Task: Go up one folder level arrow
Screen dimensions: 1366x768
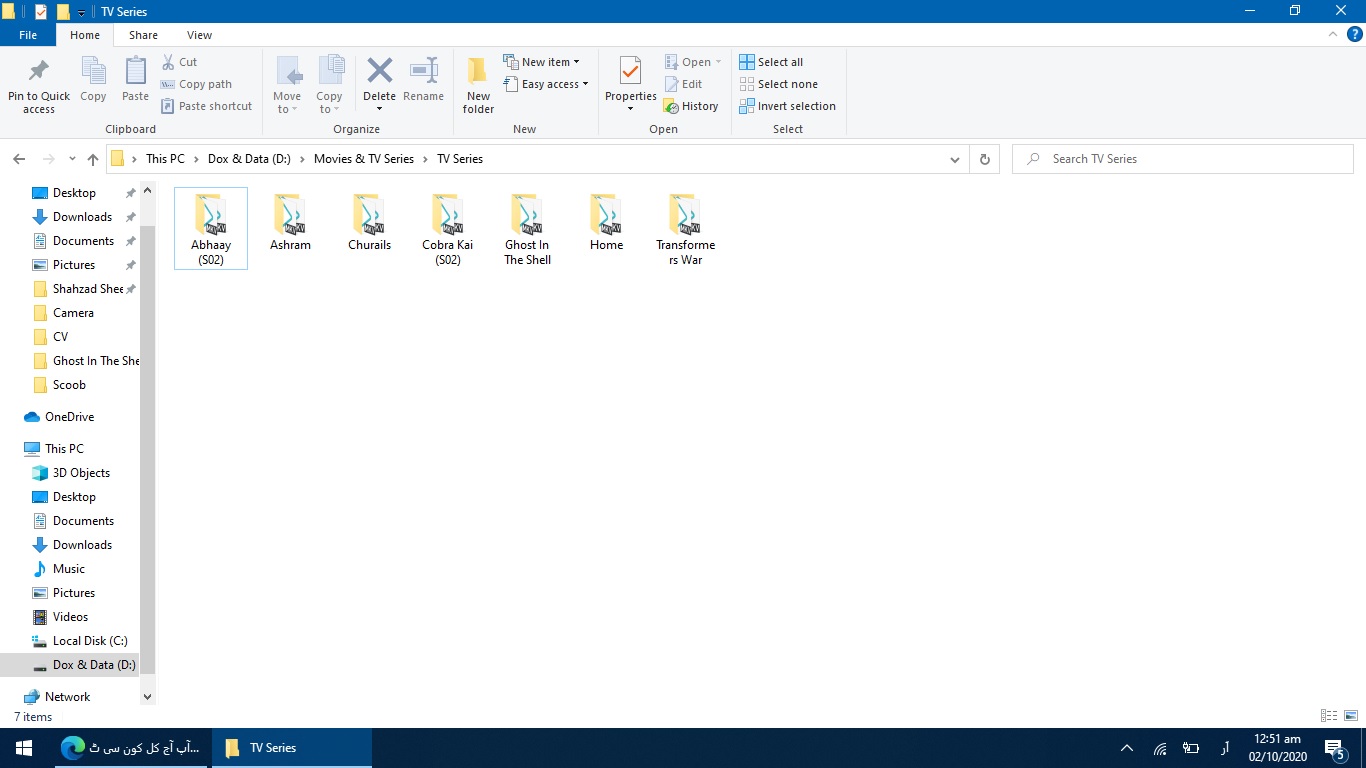Action: pos(93,159)
